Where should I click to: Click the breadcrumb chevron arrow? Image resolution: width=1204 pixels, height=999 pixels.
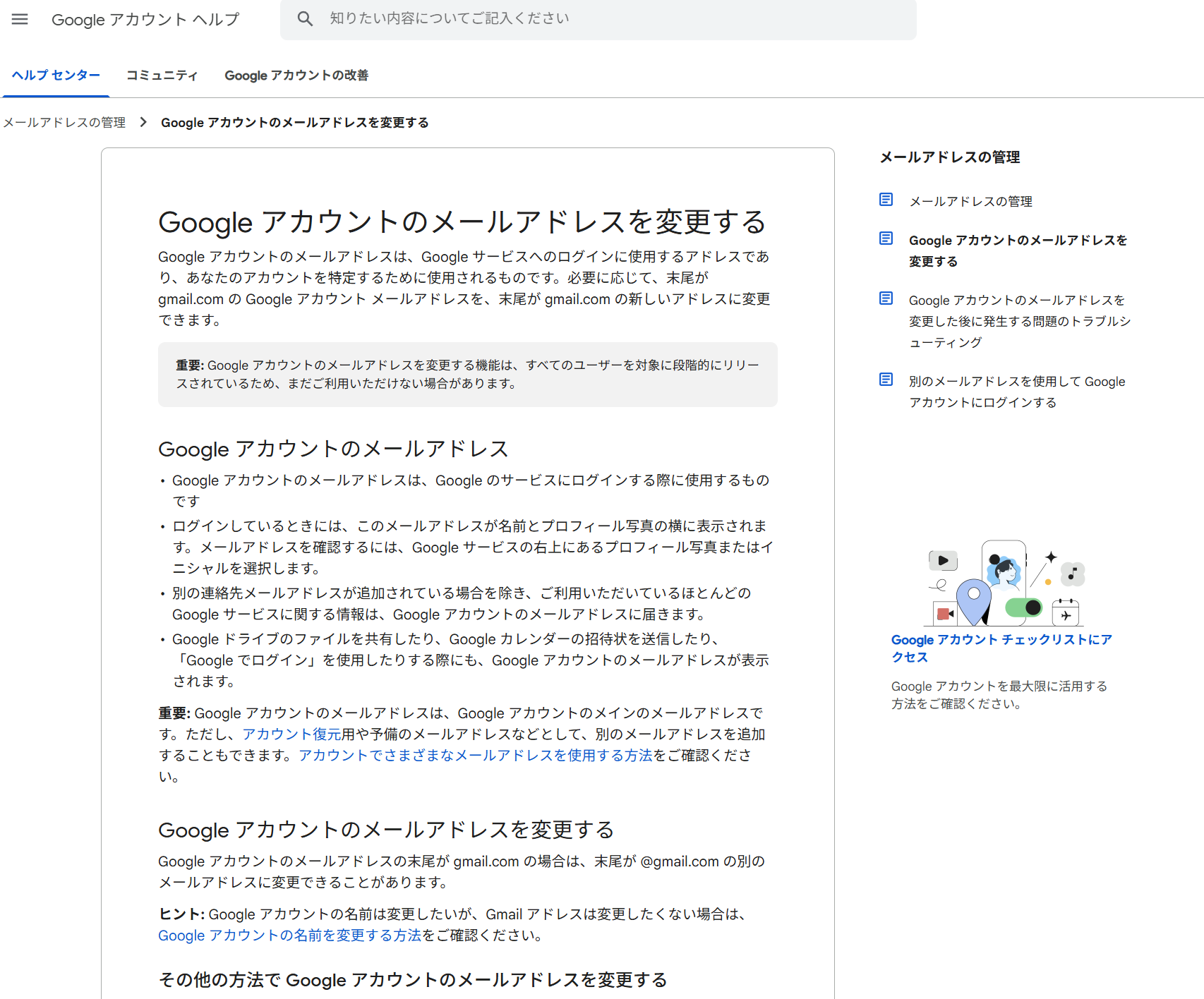(x=143, y=122)
